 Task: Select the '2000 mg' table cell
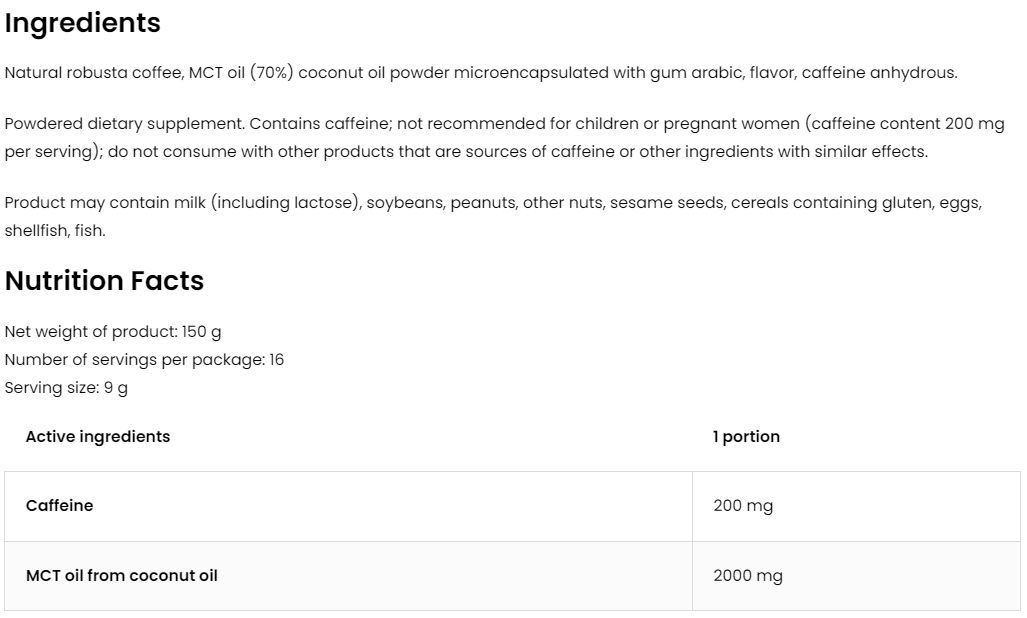pos(748,576)
